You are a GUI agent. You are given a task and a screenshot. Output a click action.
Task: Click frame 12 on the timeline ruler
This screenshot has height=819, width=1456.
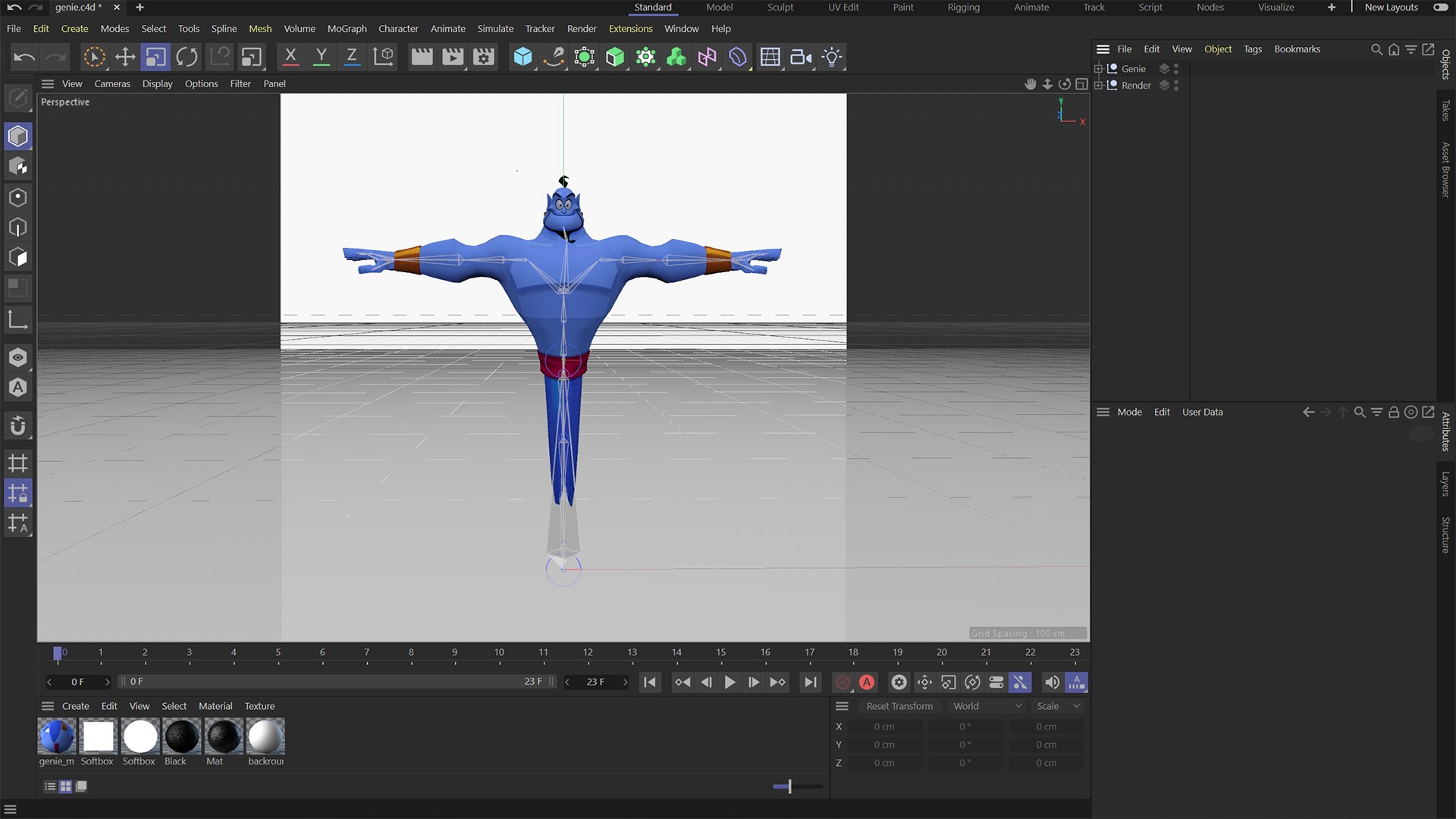[588, 653]
